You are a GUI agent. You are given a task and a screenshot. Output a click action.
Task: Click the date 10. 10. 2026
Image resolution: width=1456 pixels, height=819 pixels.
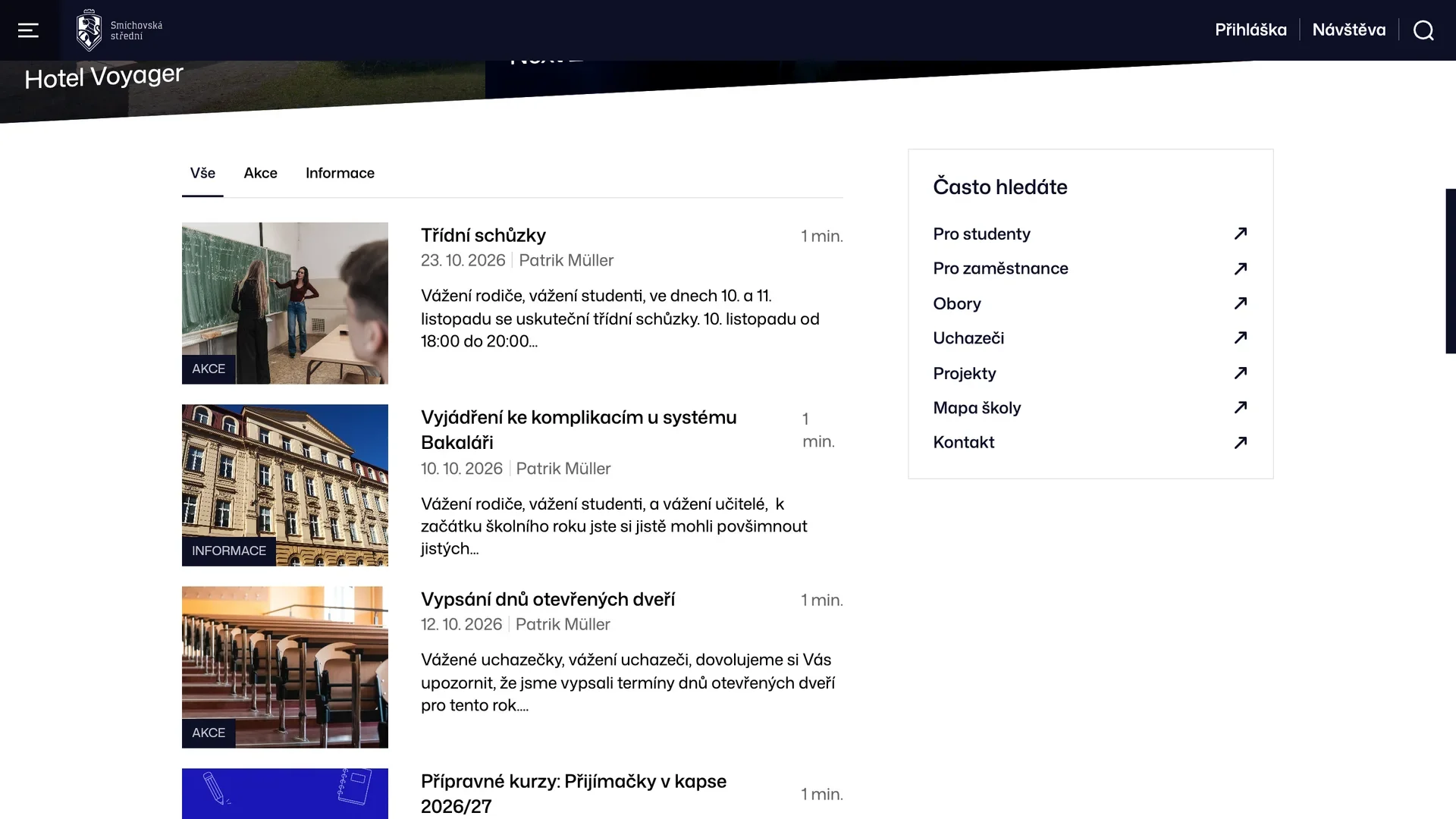[462, 469]
